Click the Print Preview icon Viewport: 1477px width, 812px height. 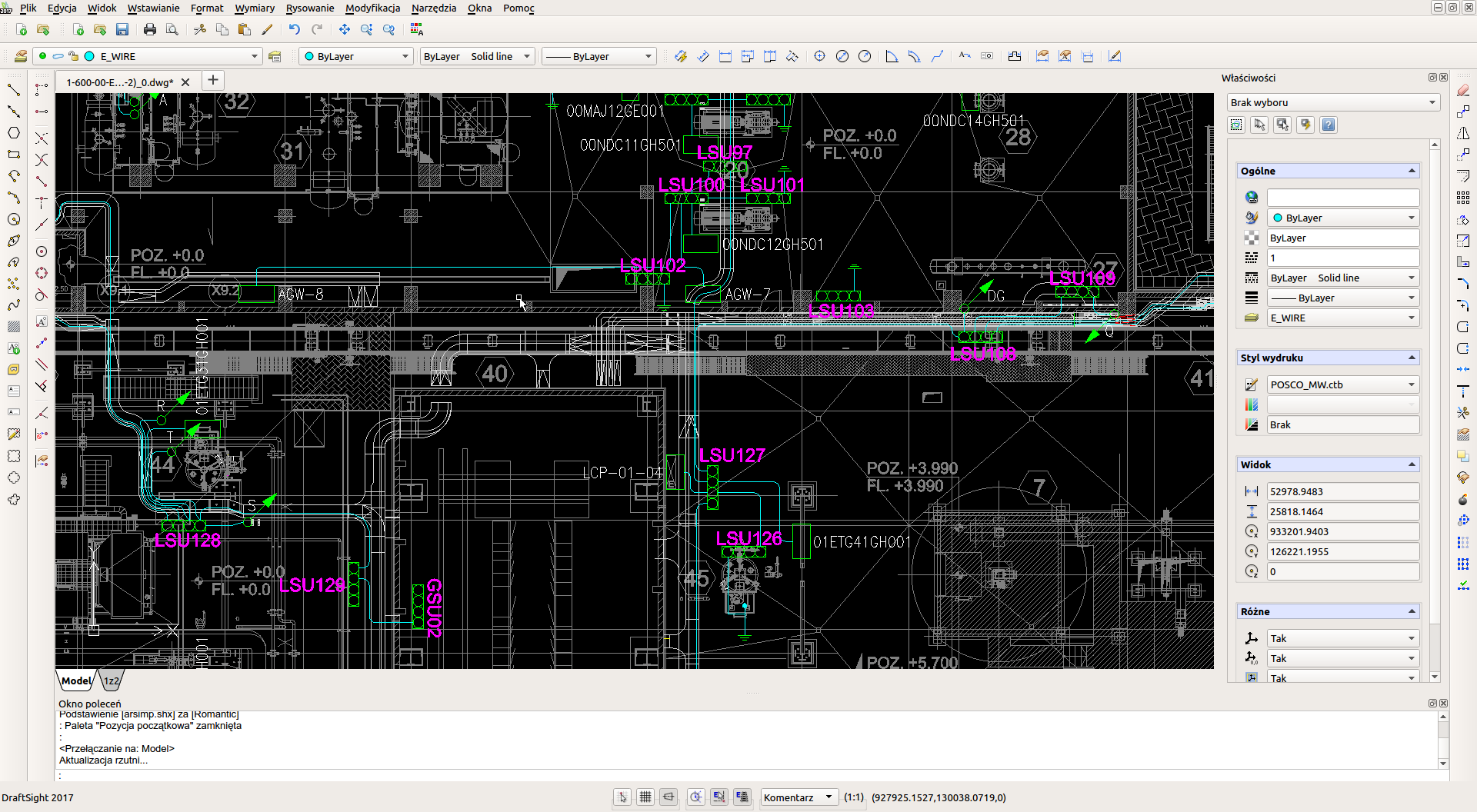[x=172, y=29]
